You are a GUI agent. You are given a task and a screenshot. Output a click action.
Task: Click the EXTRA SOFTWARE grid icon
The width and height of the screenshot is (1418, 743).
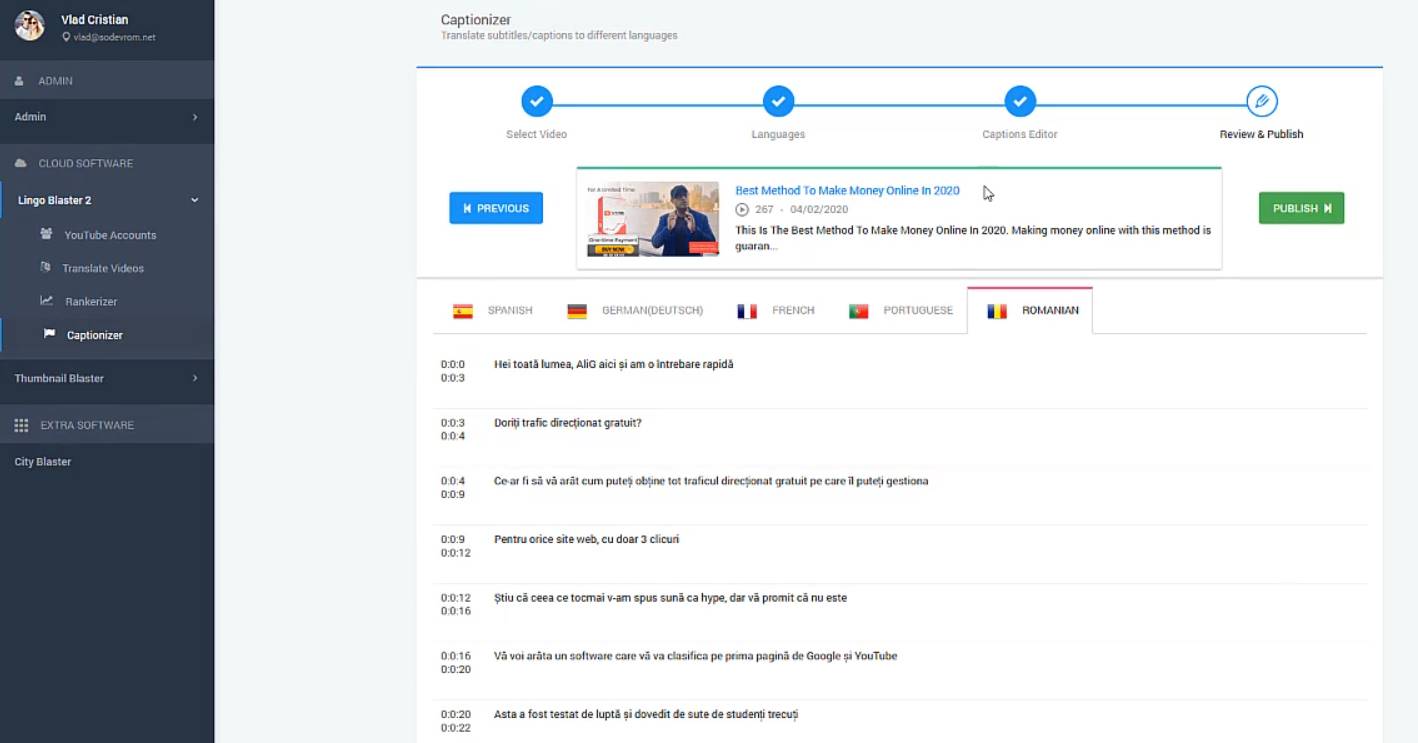[x=21, y=425]
